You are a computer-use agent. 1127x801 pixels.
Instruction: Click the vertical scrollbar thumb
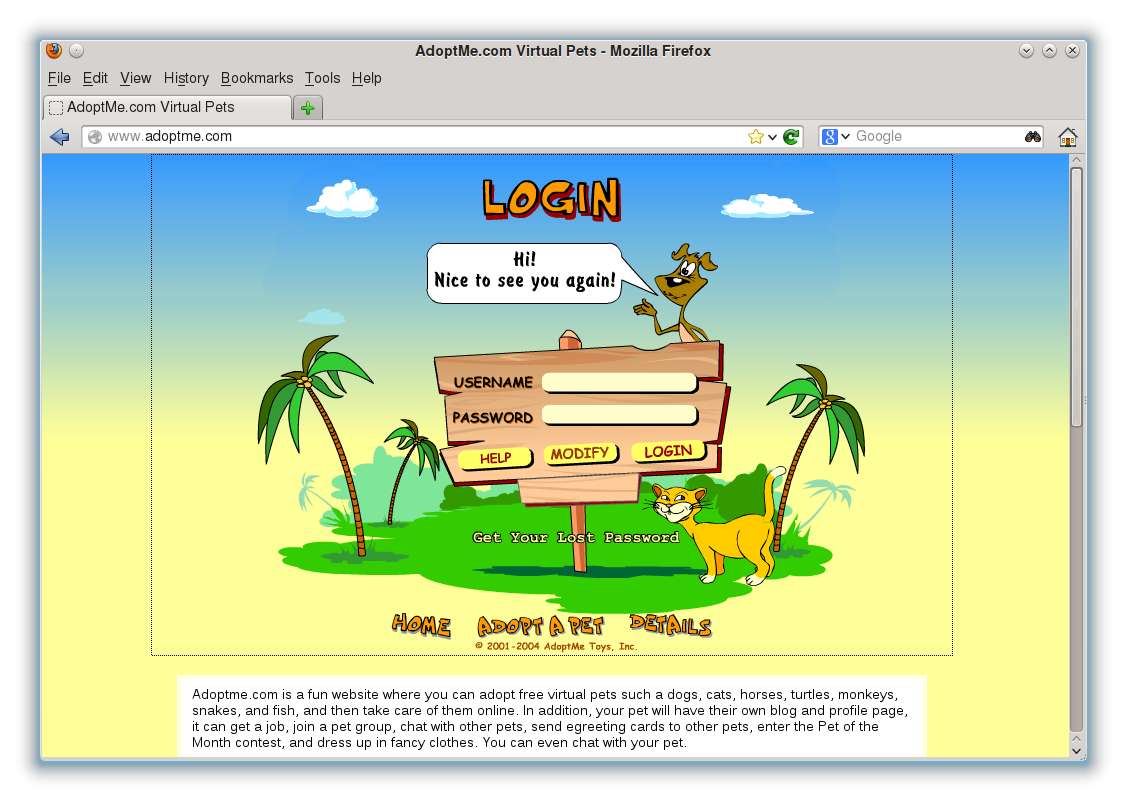tap(1076, 297)
